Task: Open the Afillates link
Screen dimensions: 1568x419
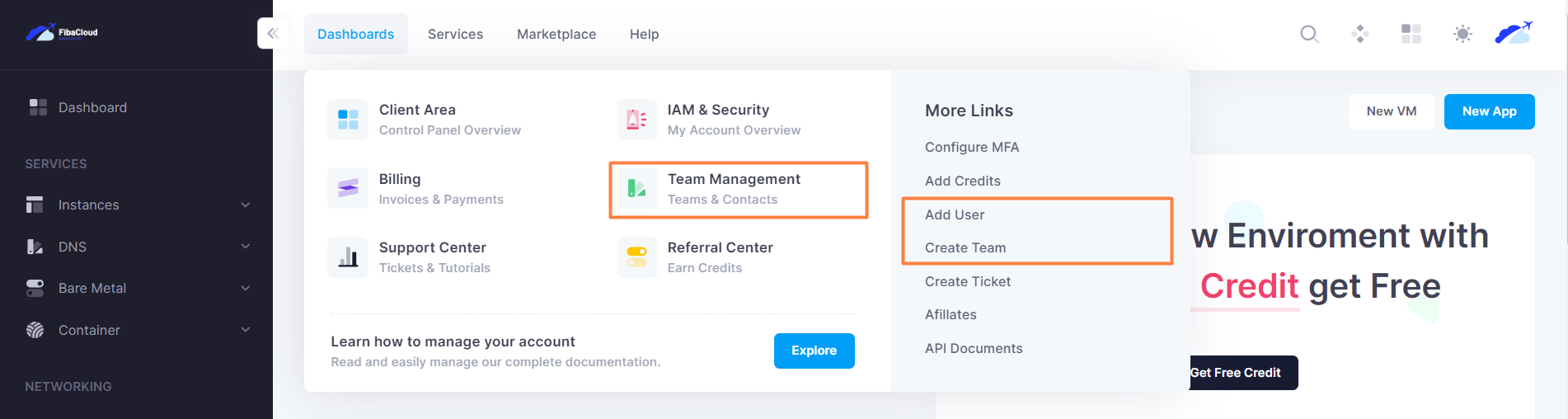Action: 951,314
